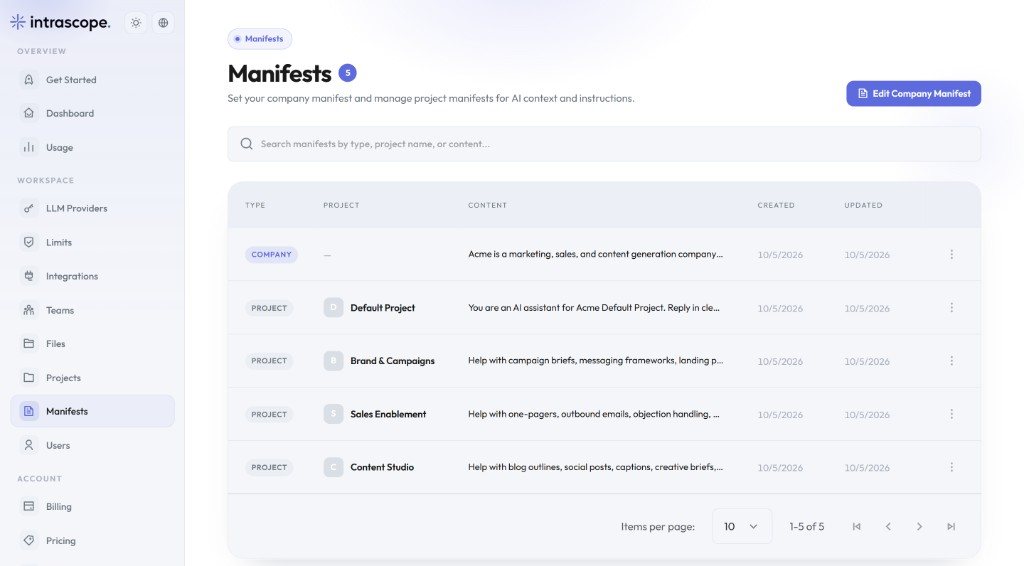Go to Dashboard page
The width and height of the screenshot is (1024, 566).
coord(92,114)
